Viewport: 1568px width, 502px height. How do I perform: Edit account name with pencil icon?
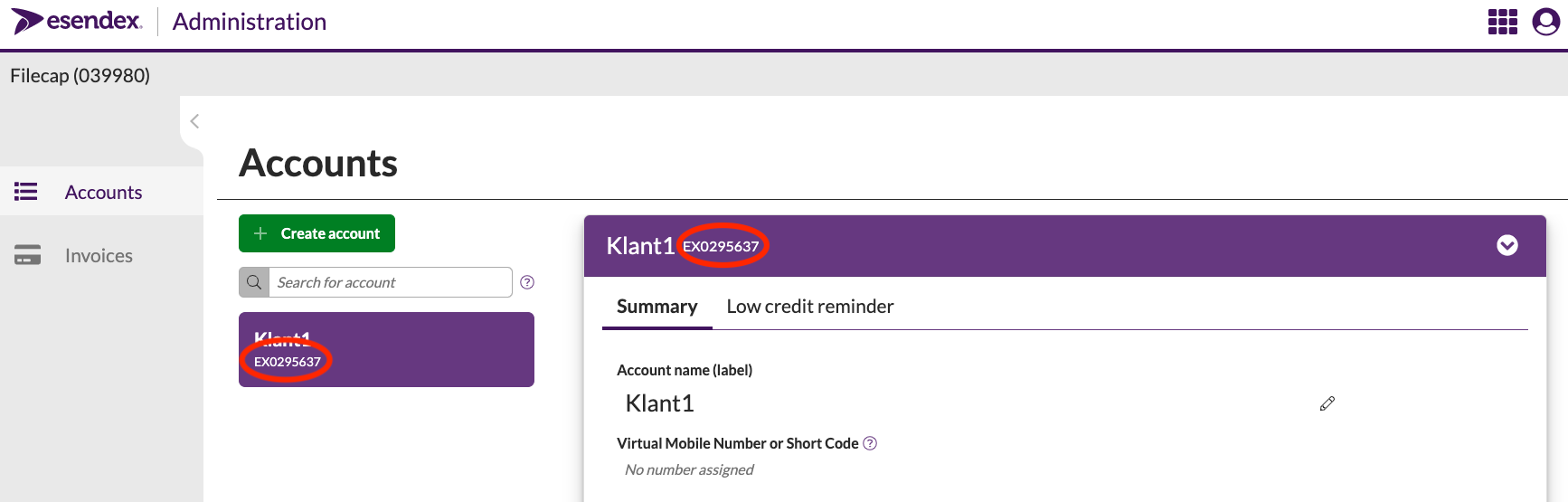pos(1327,403)
